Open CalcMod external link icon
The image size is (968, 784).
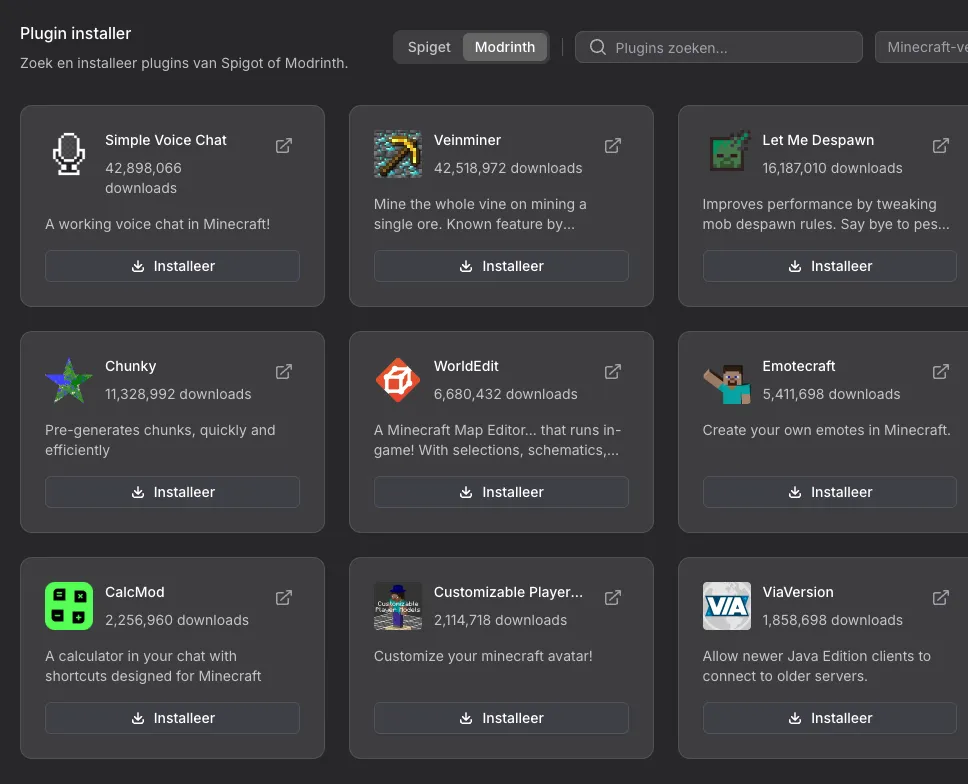[284, 598]
